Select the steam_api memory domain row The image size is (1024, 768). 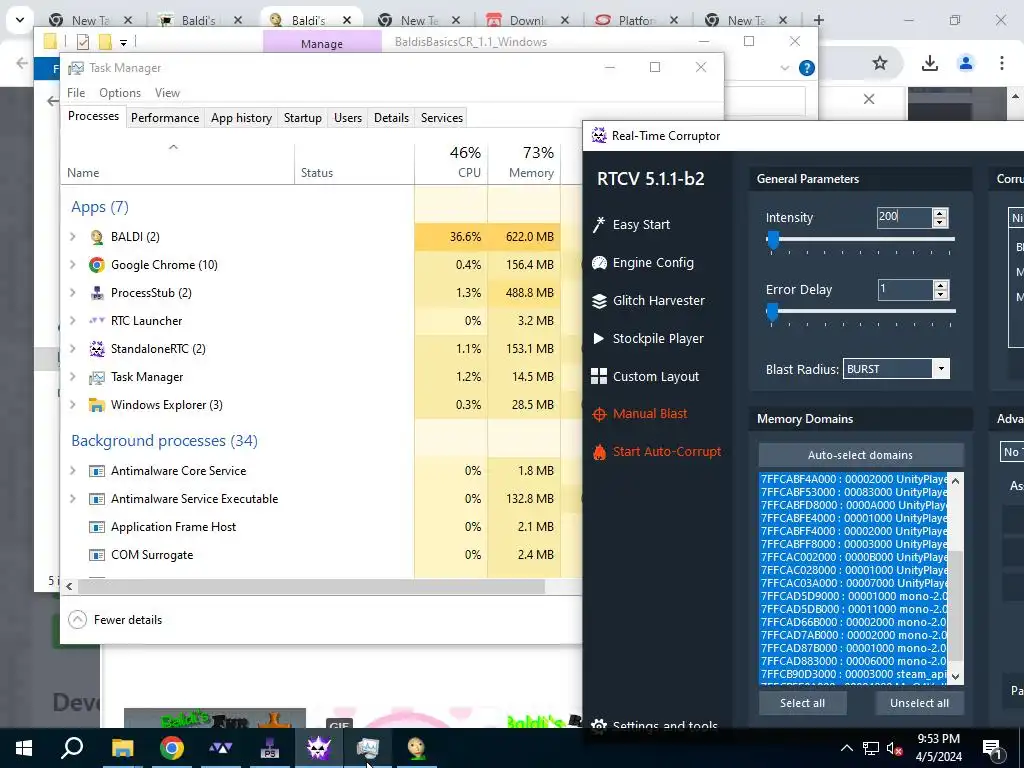tap(854, 674)
